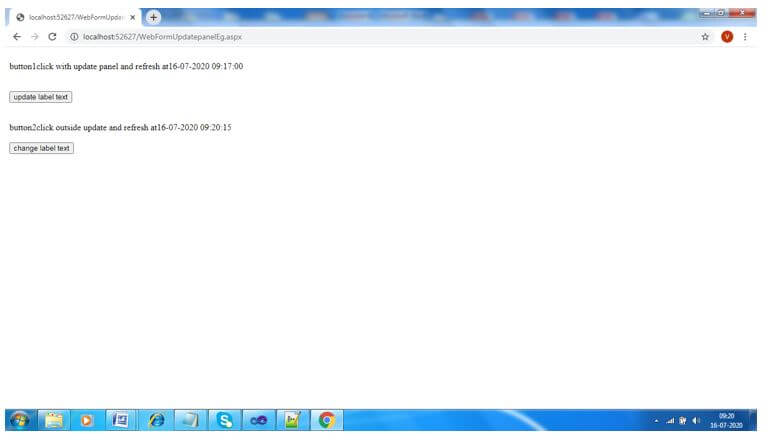Image resolution: width=768 pixels, height=440 pixels.
Task: Open the Visual Studio taskbar icon
Action: pyautogui.click(x=259, y=420)
